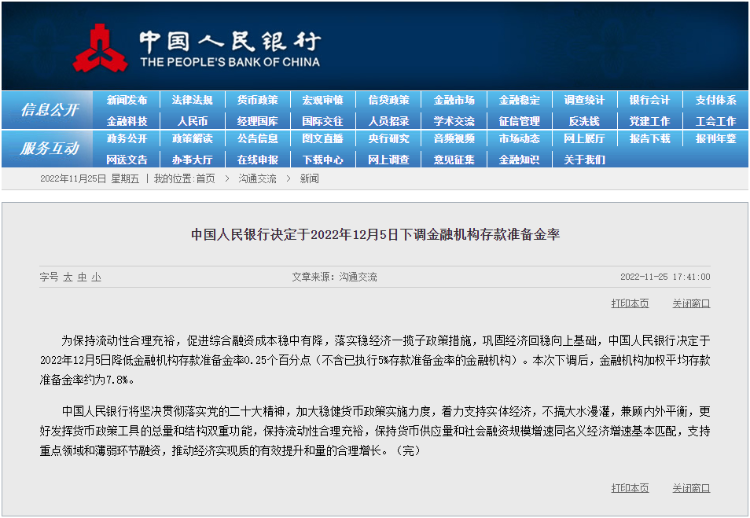Image resolution: width=750 pixels, height=518 pixels.
Task: Go to 金融科技 section
Action: 127,121
